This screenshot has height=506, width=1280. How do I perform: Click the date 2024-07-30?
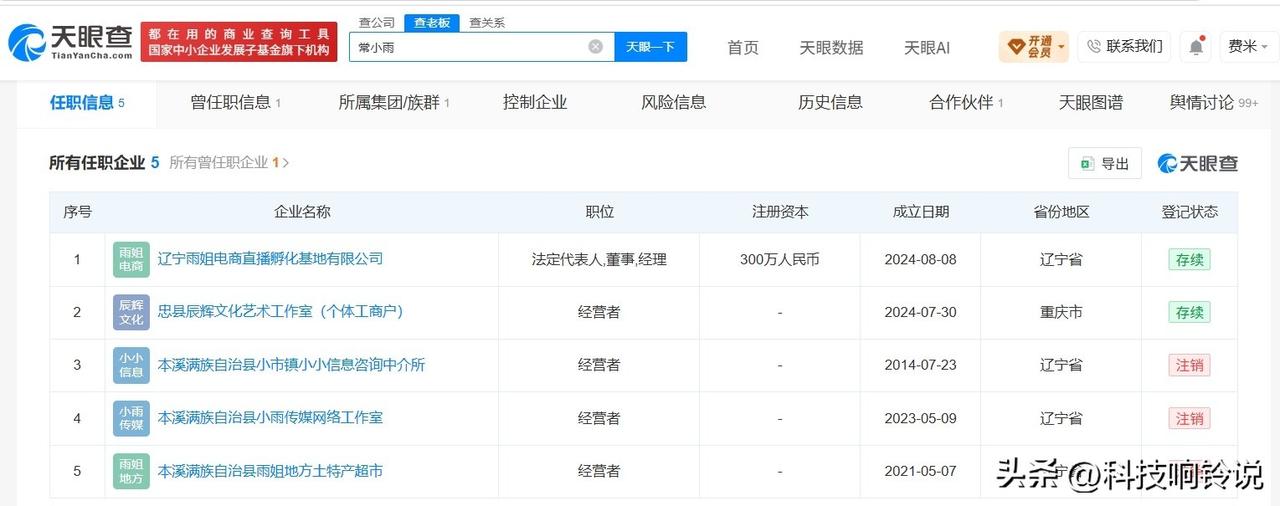tap(920, 312)
